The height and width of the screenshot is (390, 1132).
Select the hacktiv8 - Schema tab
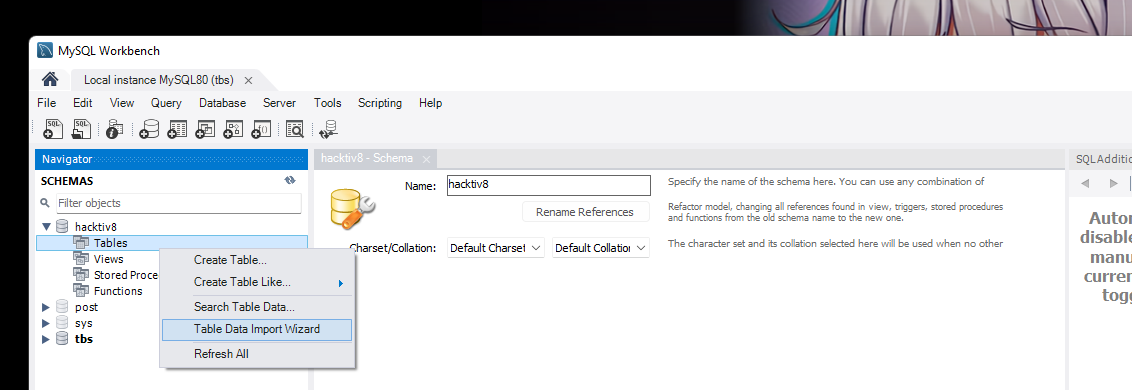[367, 158]
